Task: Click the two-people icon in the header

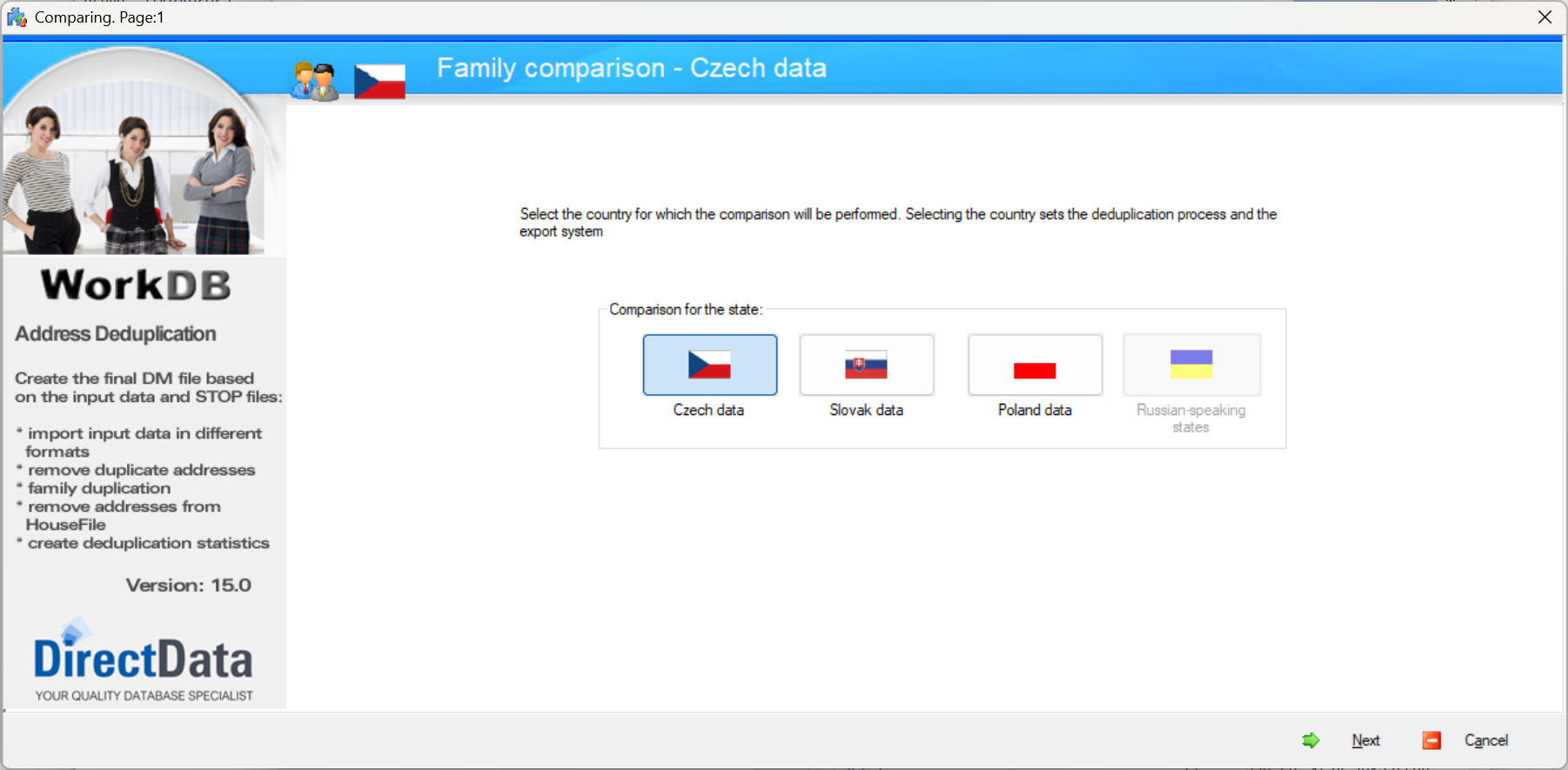Action: tap(314, 82)
